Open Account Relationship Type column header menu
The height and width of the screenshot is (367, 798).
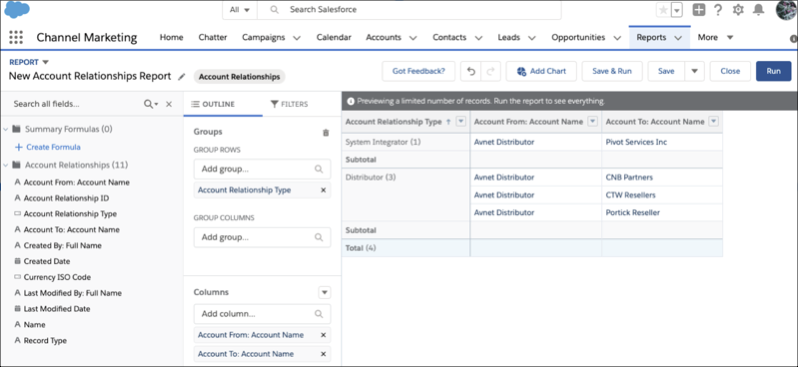(461, 121)
